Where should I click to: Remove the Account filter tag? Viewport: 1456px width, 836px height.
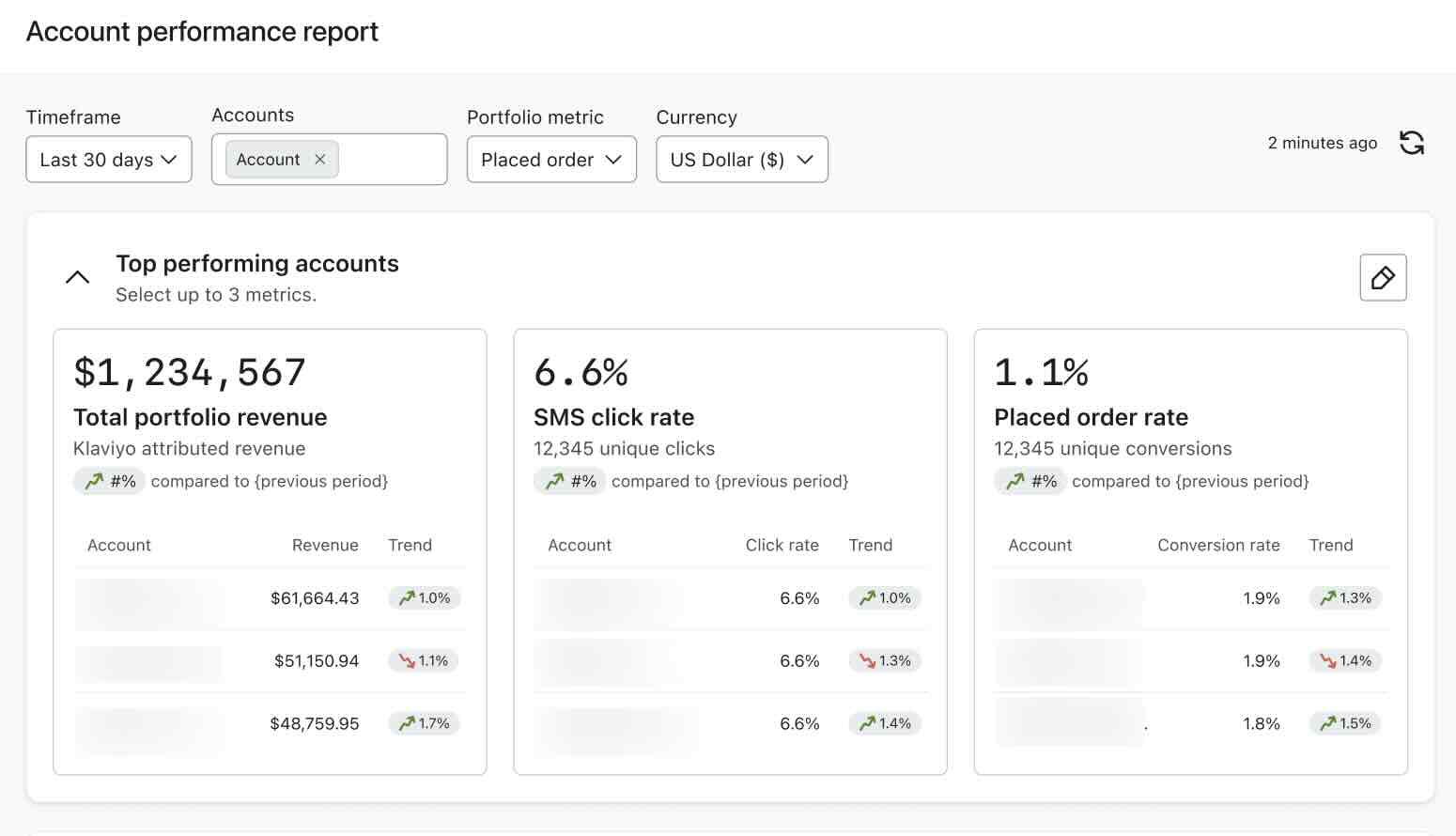(319, 160)
